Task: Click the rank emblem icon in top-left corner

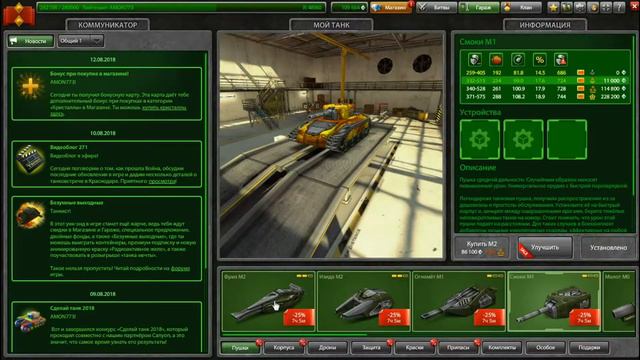Action: (x=19, y=14)
